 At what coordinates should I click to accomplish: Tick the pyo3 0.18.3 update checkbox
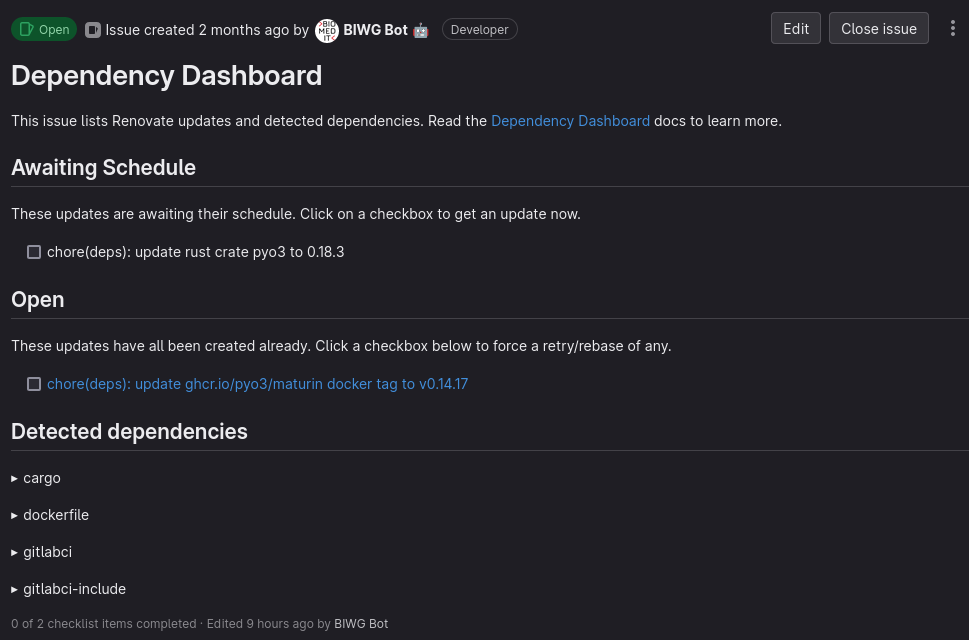[x=34, y=252]
